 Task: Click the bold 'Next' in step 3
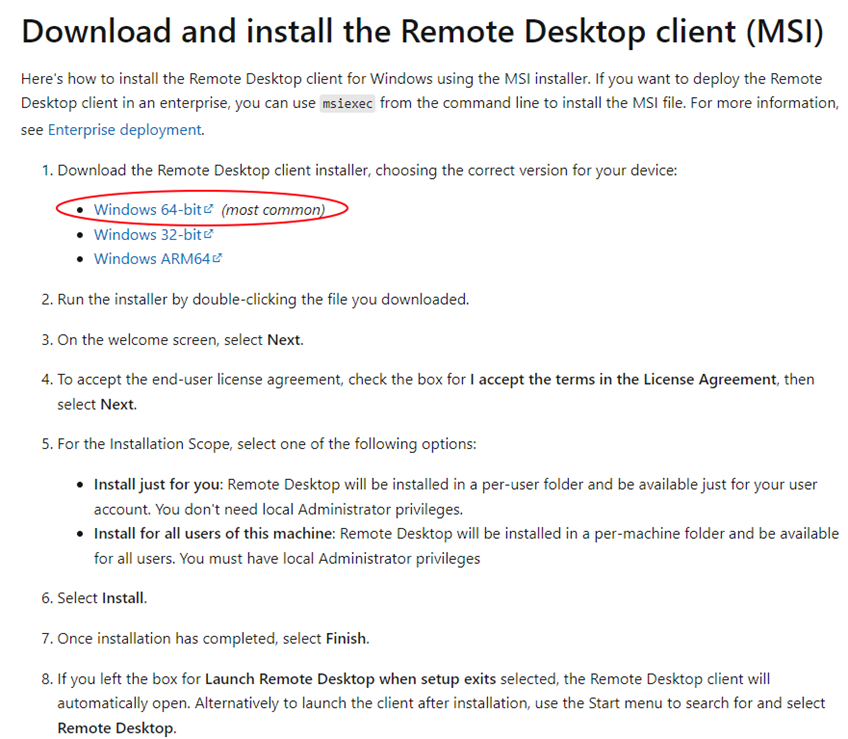pos(284,340)
